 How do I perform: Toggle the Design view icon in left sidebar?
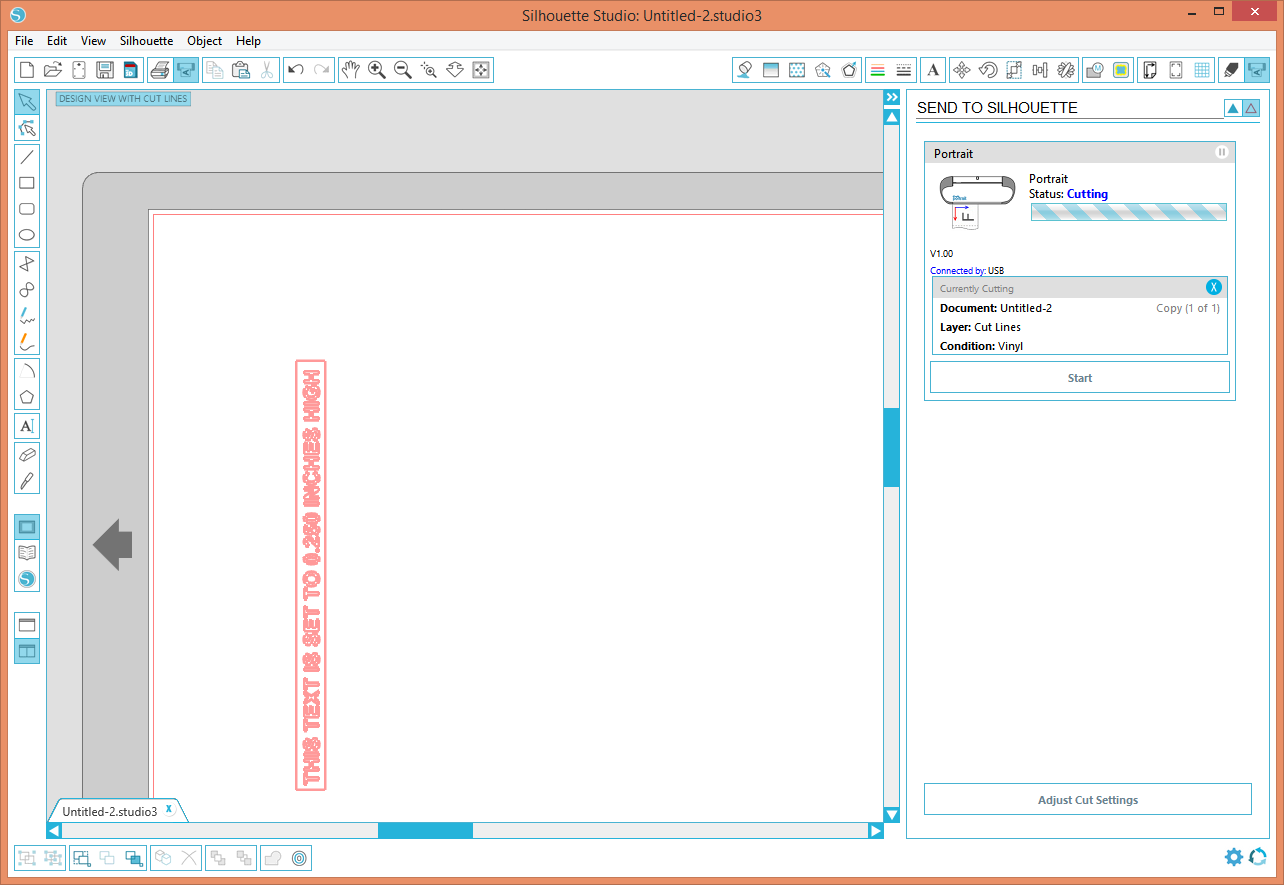27,527
